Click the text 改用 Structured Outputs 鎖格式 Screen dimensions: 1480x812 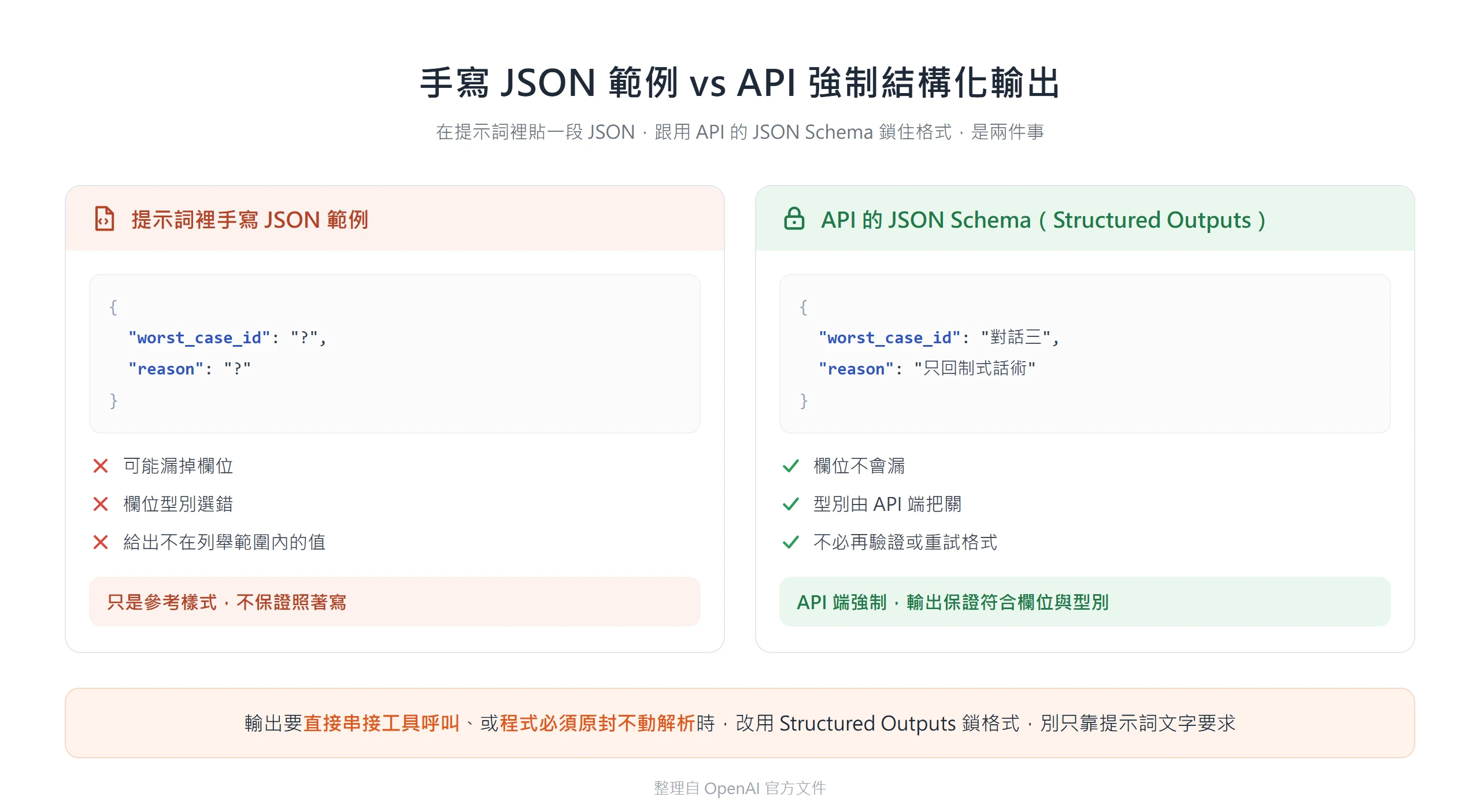[878, 723]
